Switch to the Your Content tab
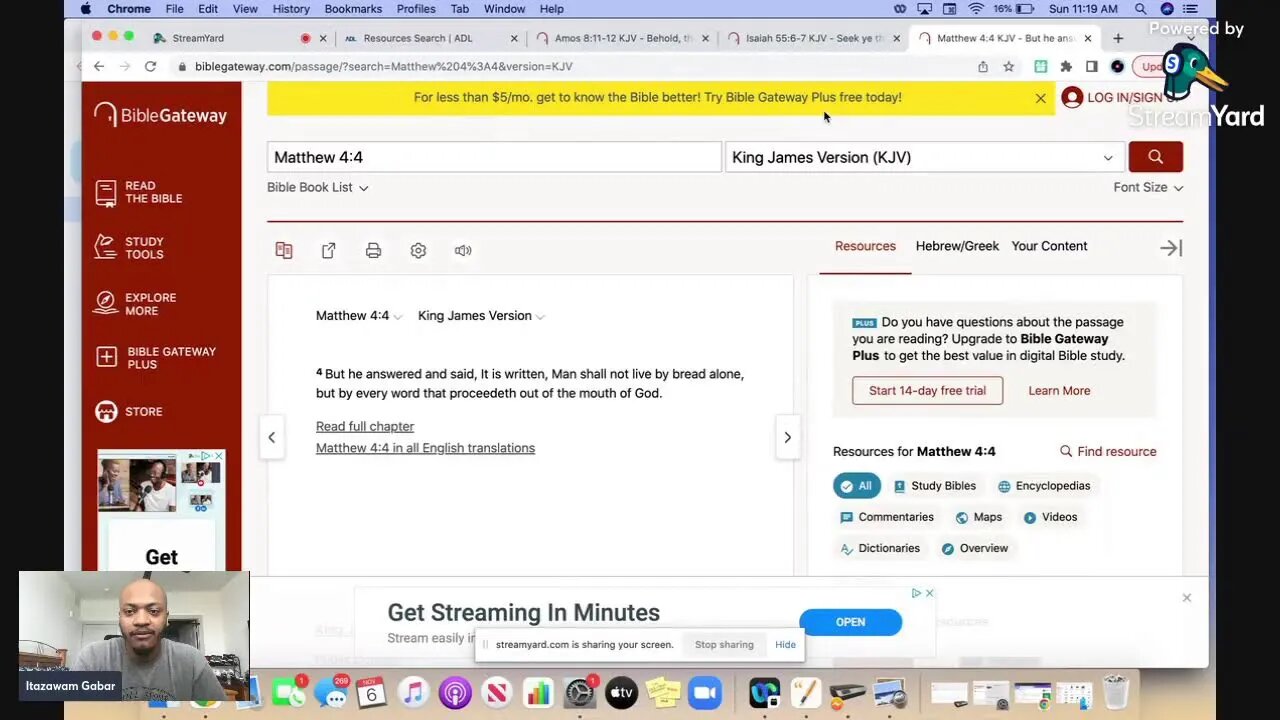The height and width of the screenshot is (720, 1280). (1049, 246)
